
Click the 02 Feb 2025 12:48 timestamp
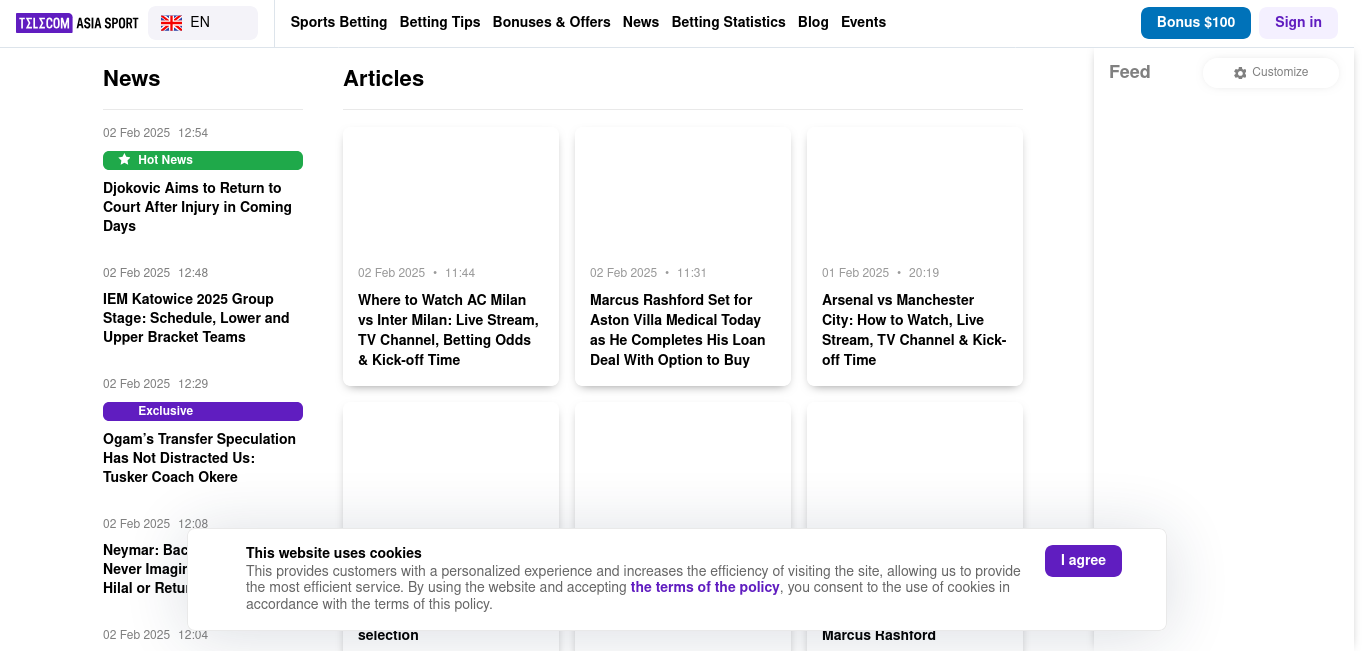156,273
